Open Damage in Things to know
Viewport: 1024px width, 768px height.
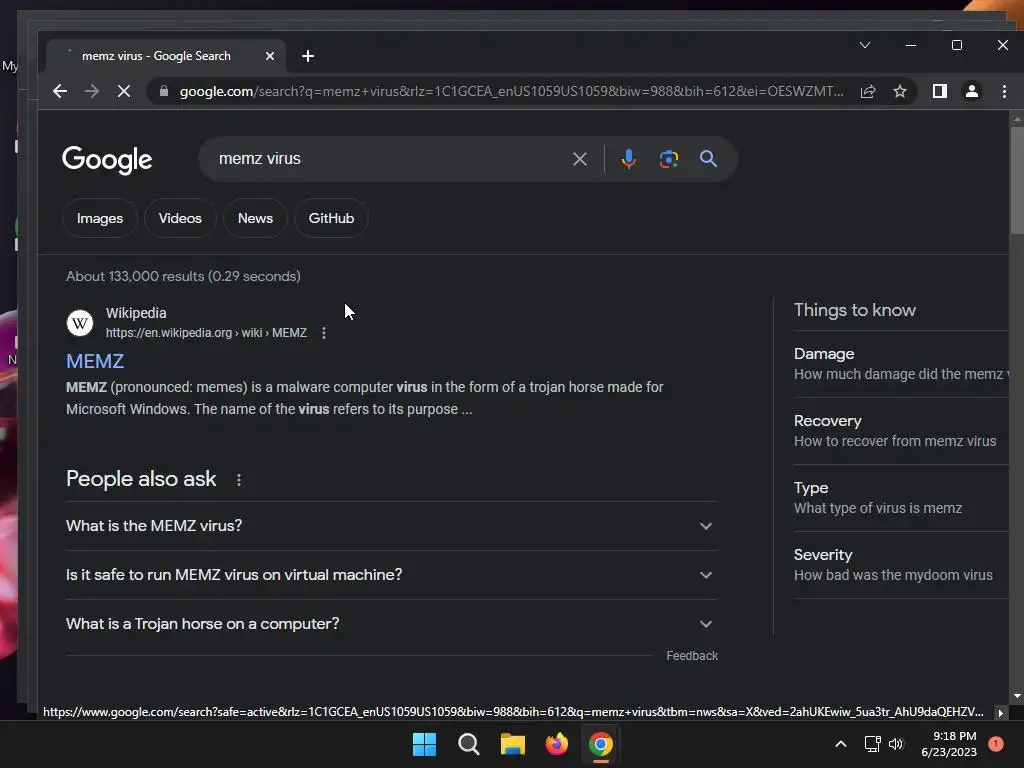pos(901,364)
